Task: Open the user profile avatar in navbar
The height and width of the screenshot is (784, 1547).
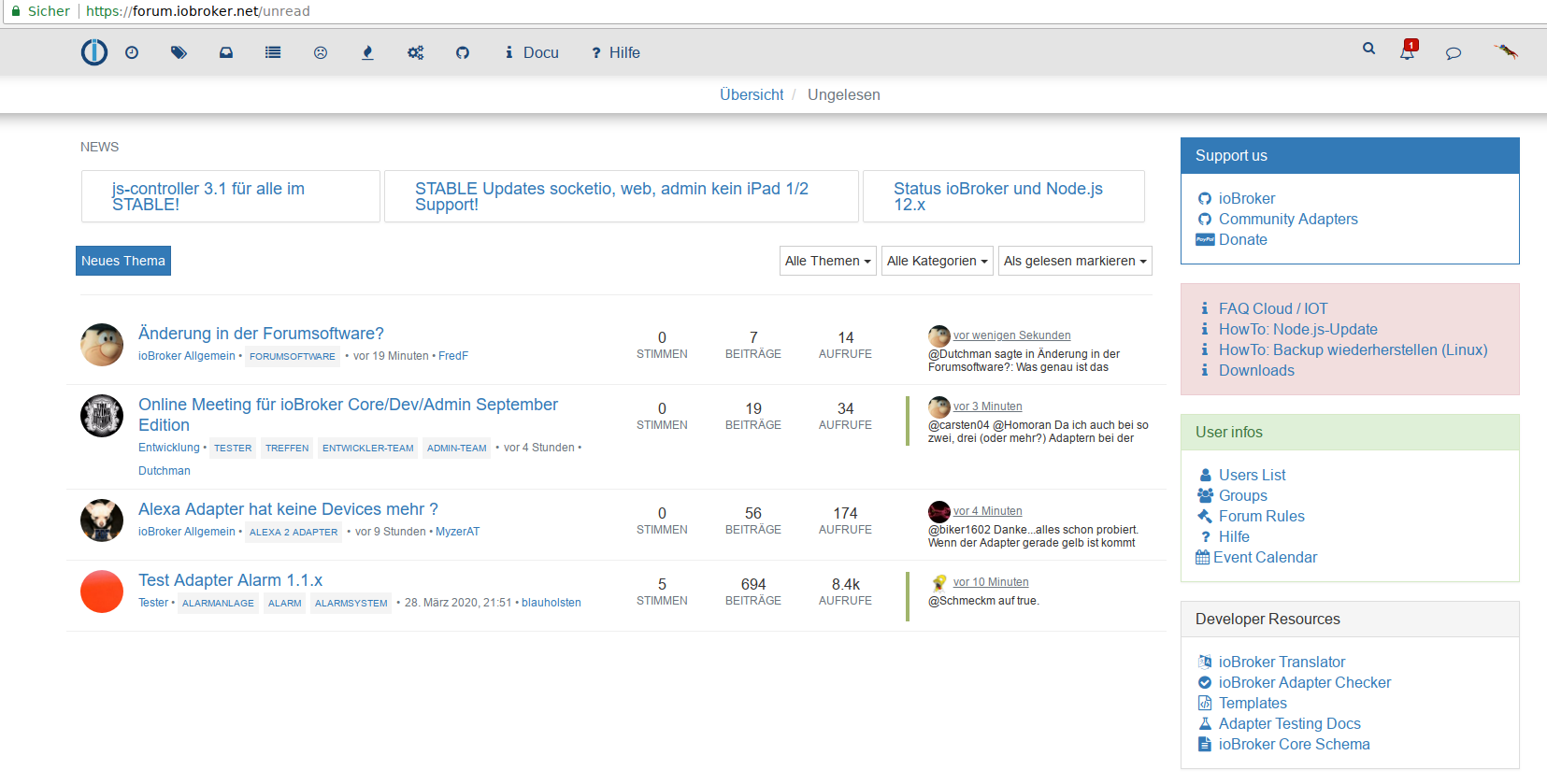Action: click(1506, 52)
